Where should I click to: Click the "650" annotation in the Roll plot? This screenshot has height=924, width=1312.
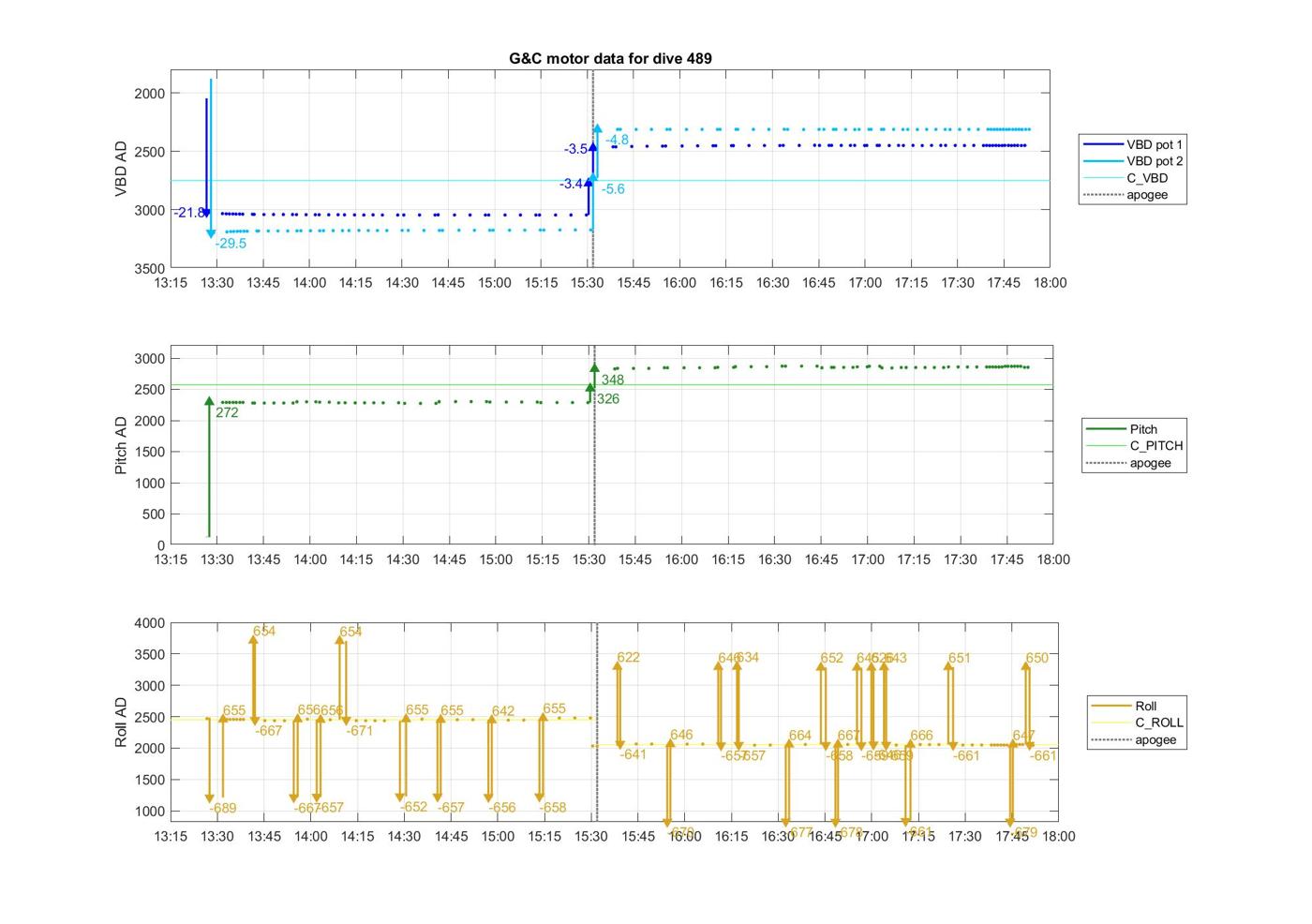(1037, 659)
